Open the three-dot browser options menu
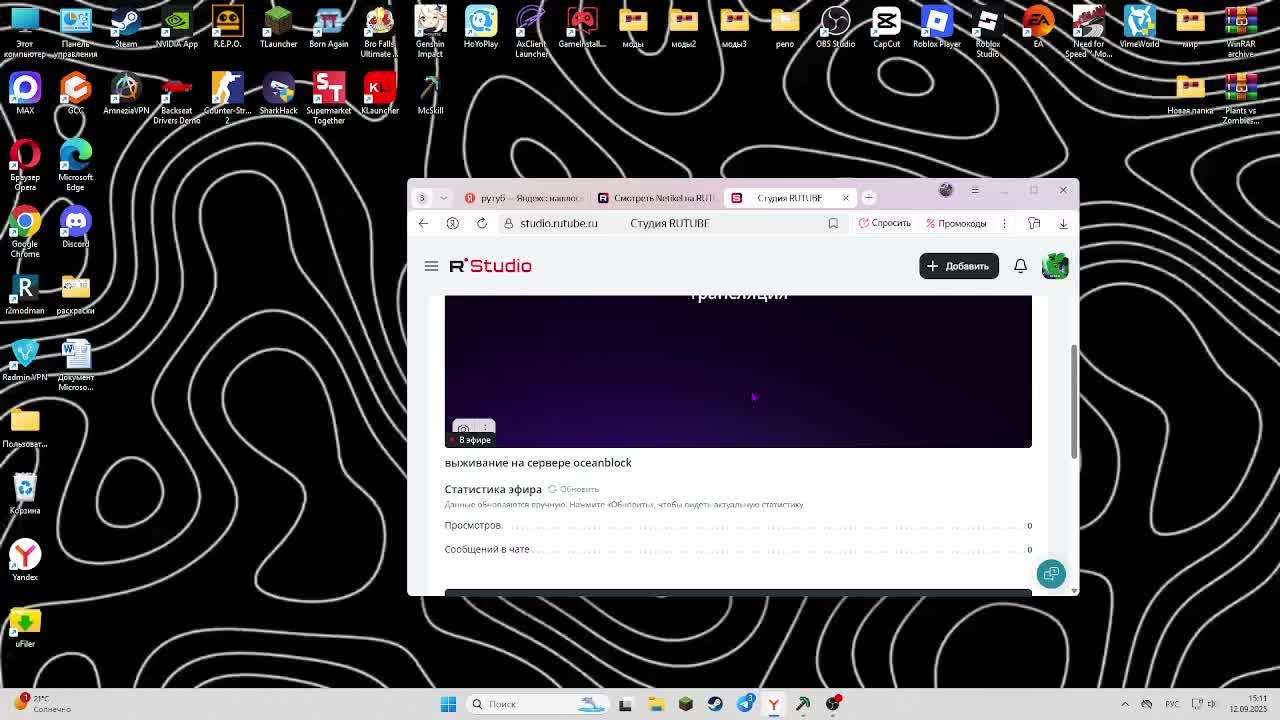The width and height of the screenshot is (1280, 720). click(x=1004, y=223)
